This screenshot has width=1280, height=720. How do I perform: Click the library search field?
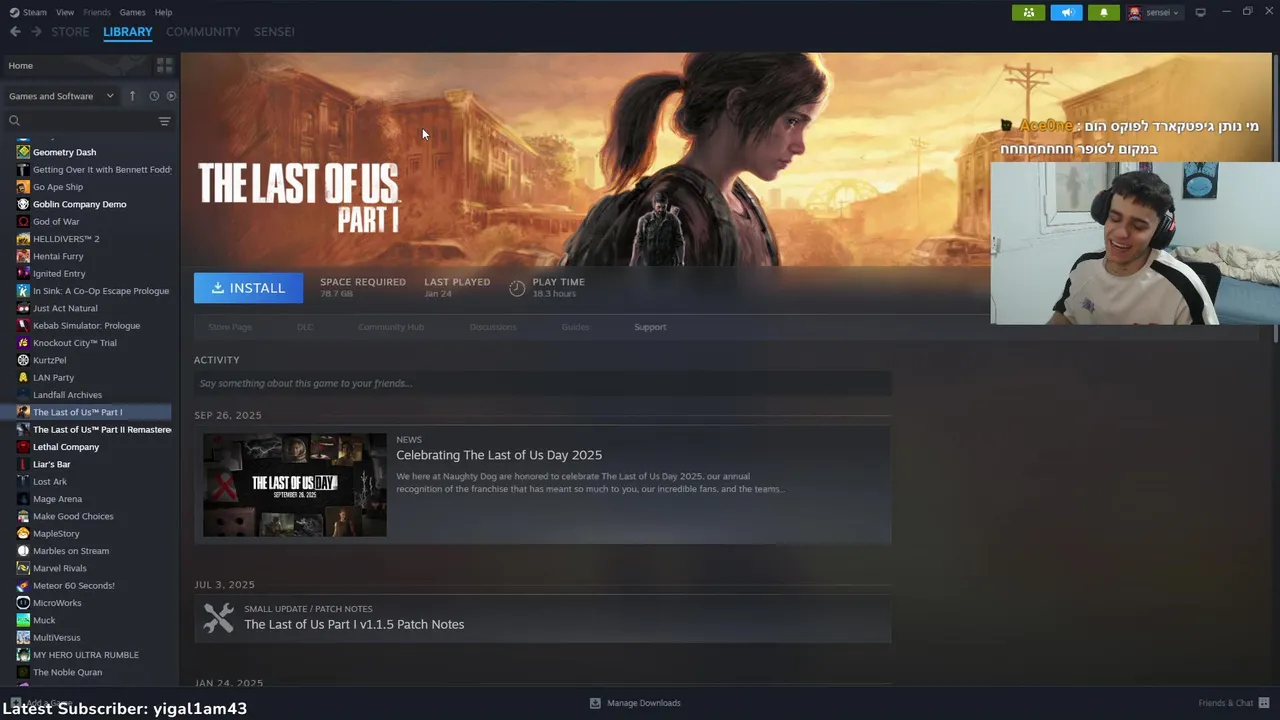coord(80,121)
